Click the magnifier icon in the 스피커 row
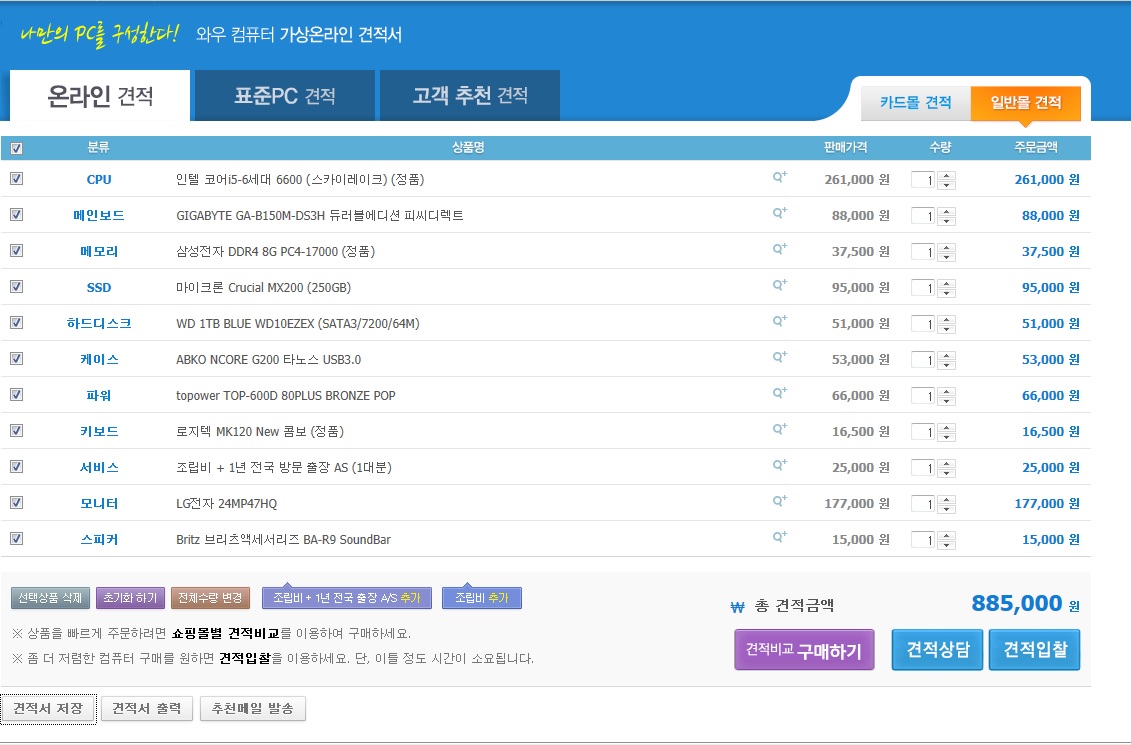The height and width of the screenshot is (745, 1131). tap(780, 538)
